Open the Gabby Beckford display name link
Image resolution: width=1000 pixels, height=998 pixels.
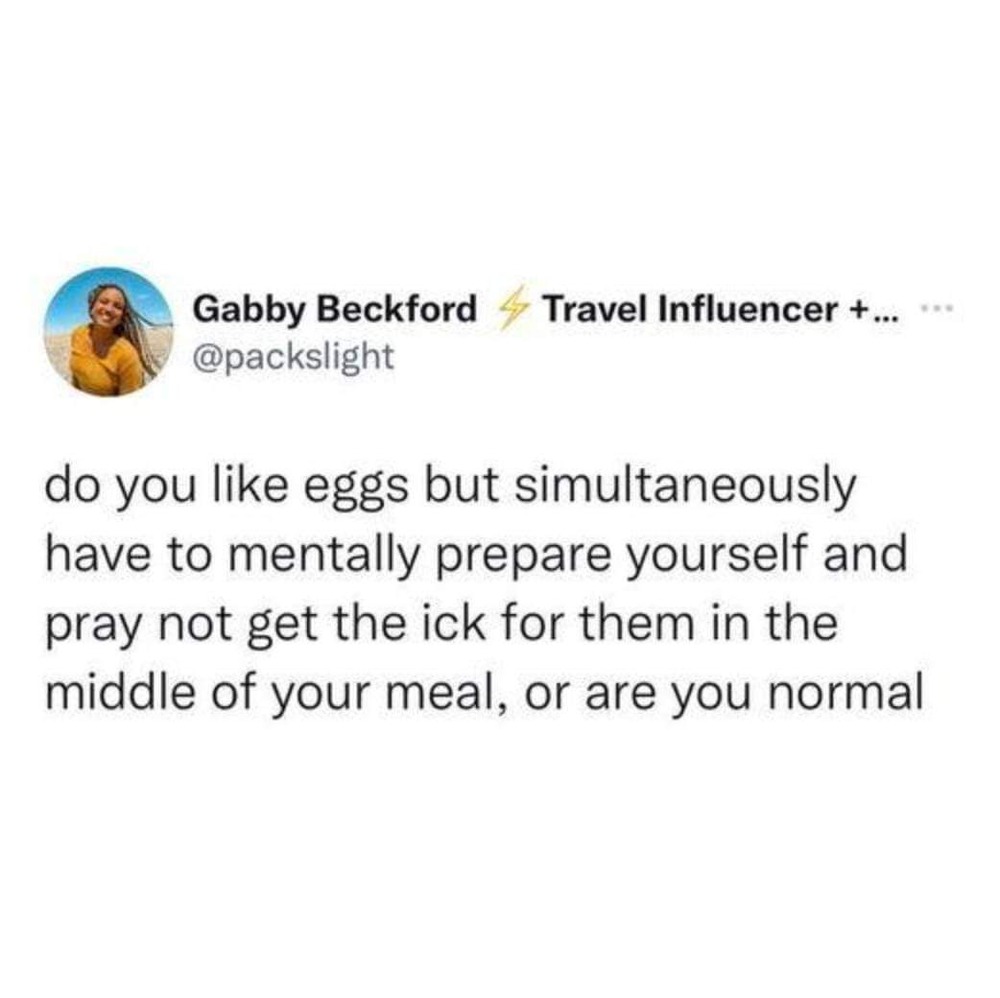coord(334,311)
